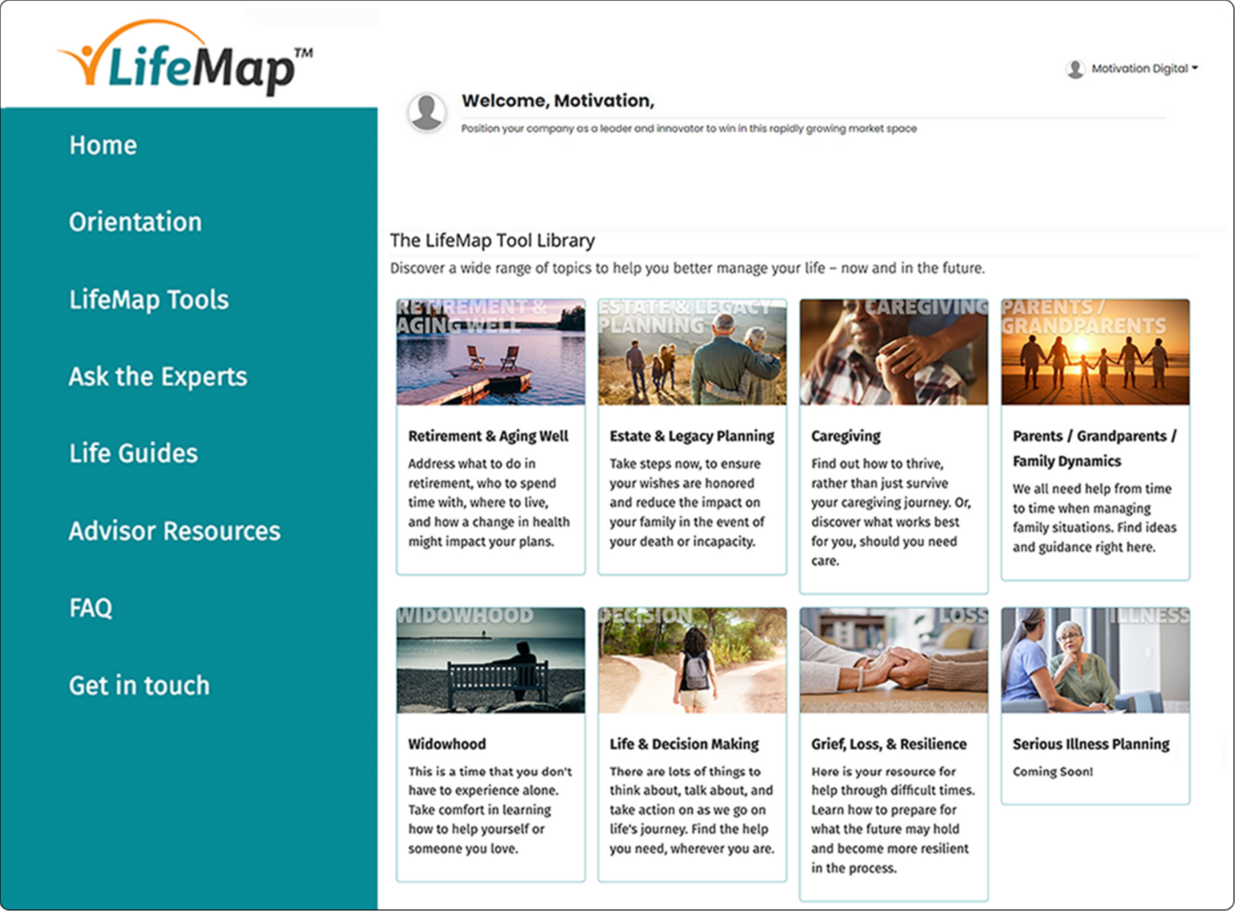The width and height of the screenshot is (1235, 911).
Task: Open the Life & Decision Making card
Action: pos(692,743)
